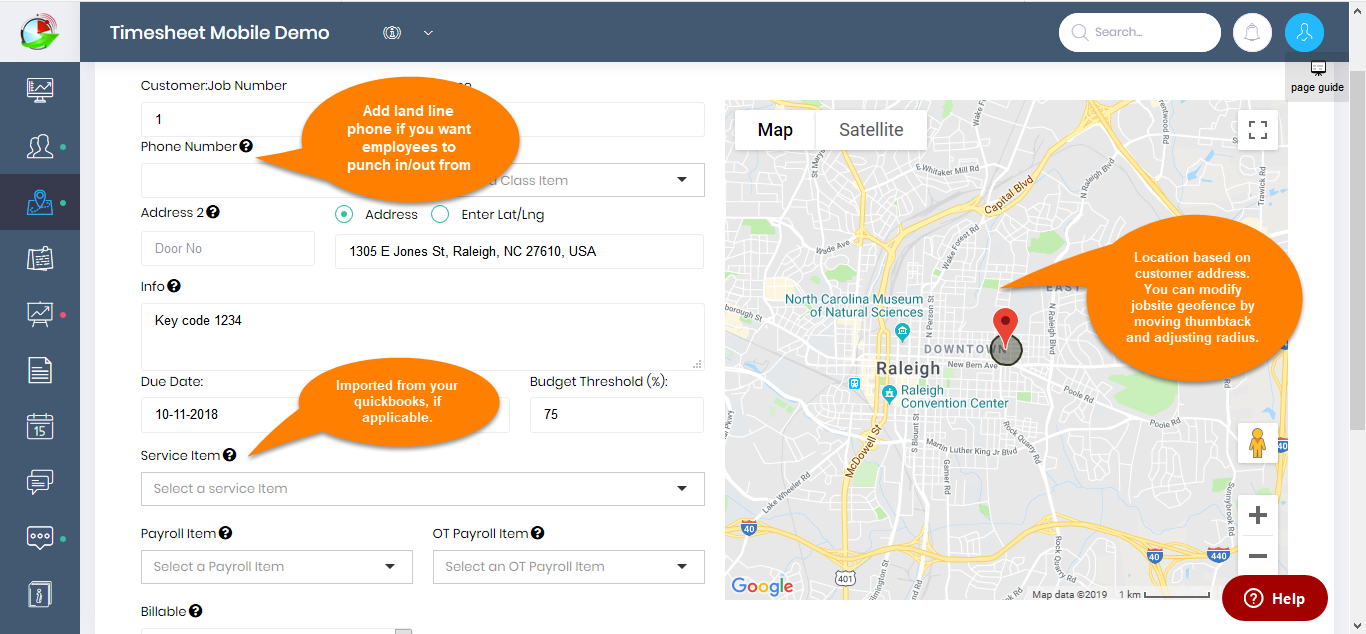Click the Google logo on the map
The width and height of the screenshot is (1366, 634).
point(762,586)
